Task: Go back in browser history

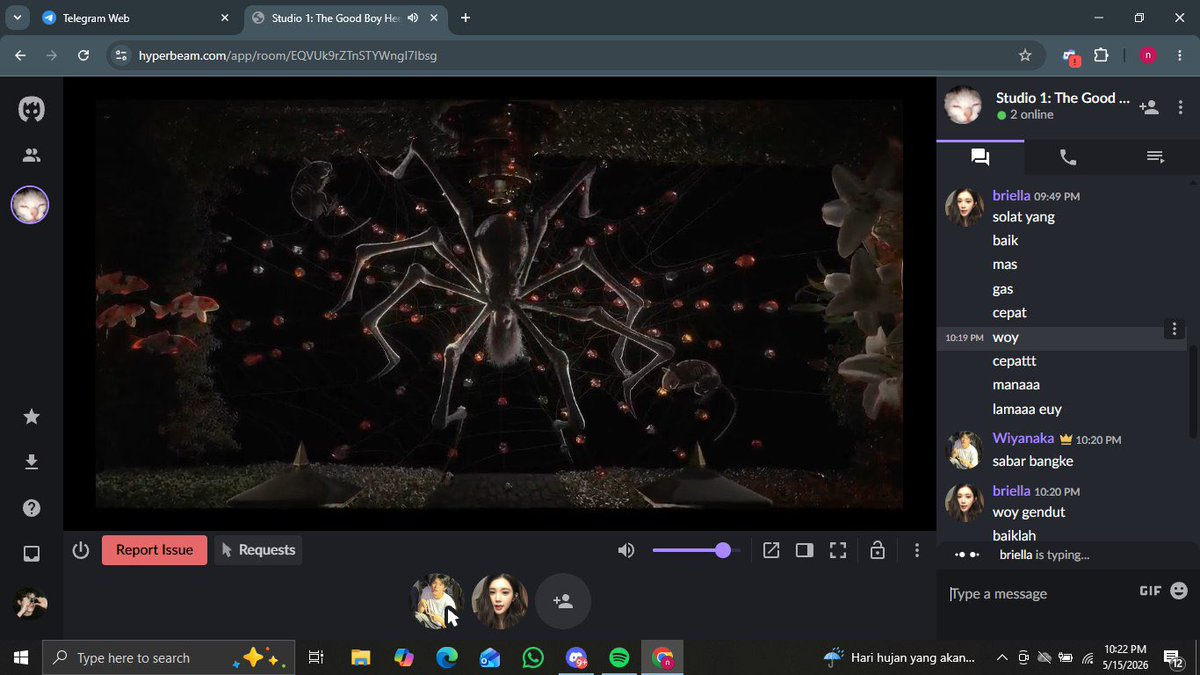Action: coord(20,56)
